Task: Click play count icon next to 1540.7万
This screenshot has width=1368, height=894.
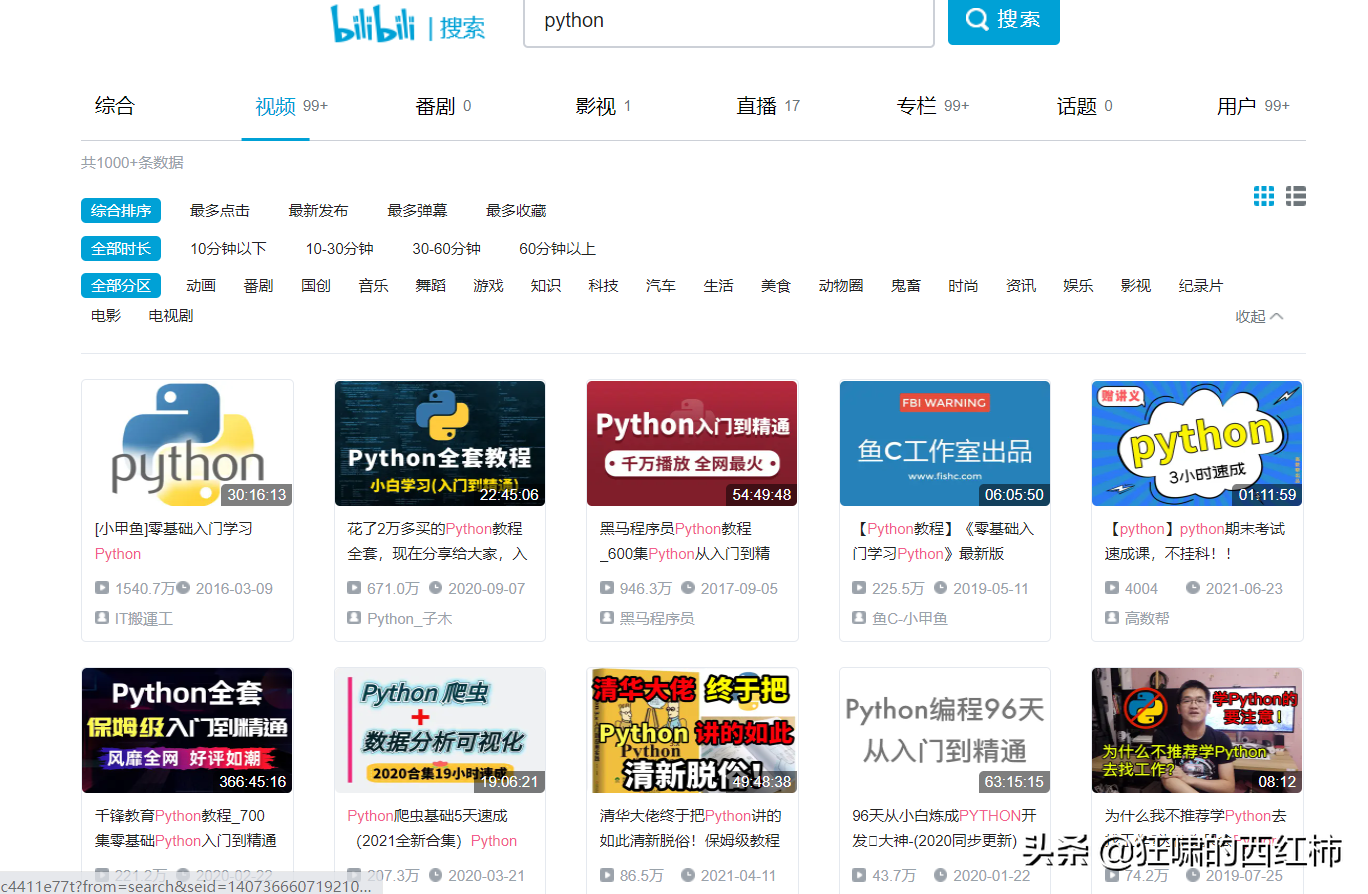Action: pyautogui.click(x=102, y=588)
